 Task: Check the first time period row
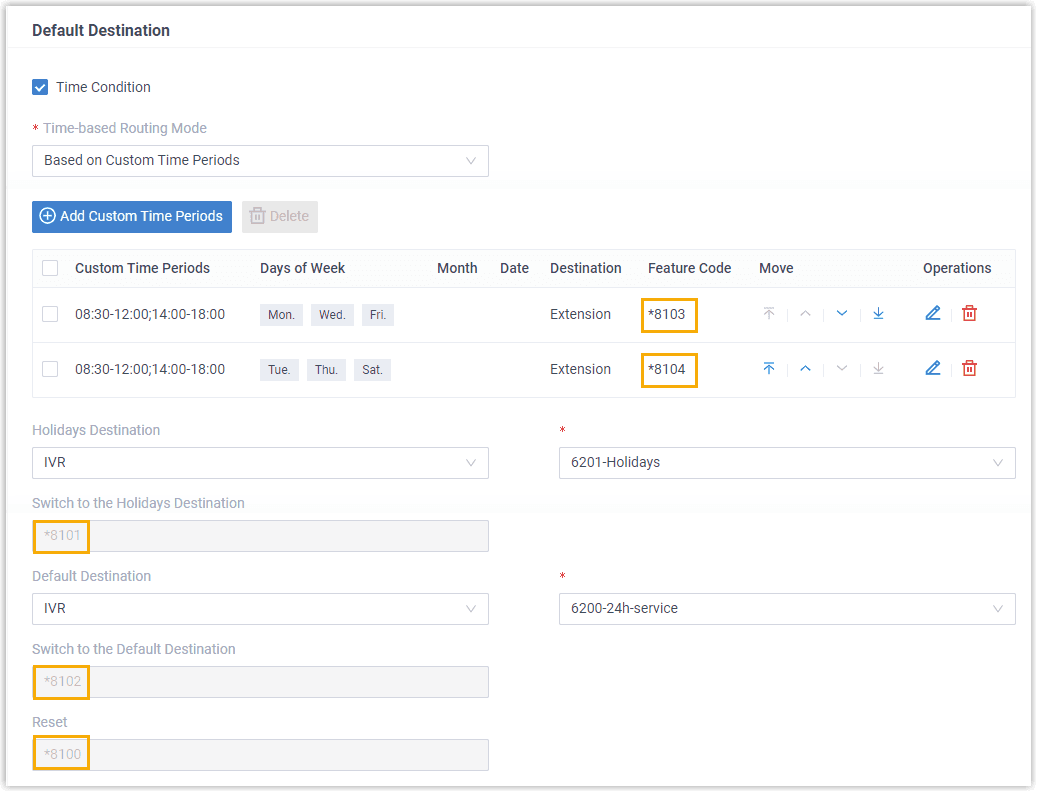[49, 313]
